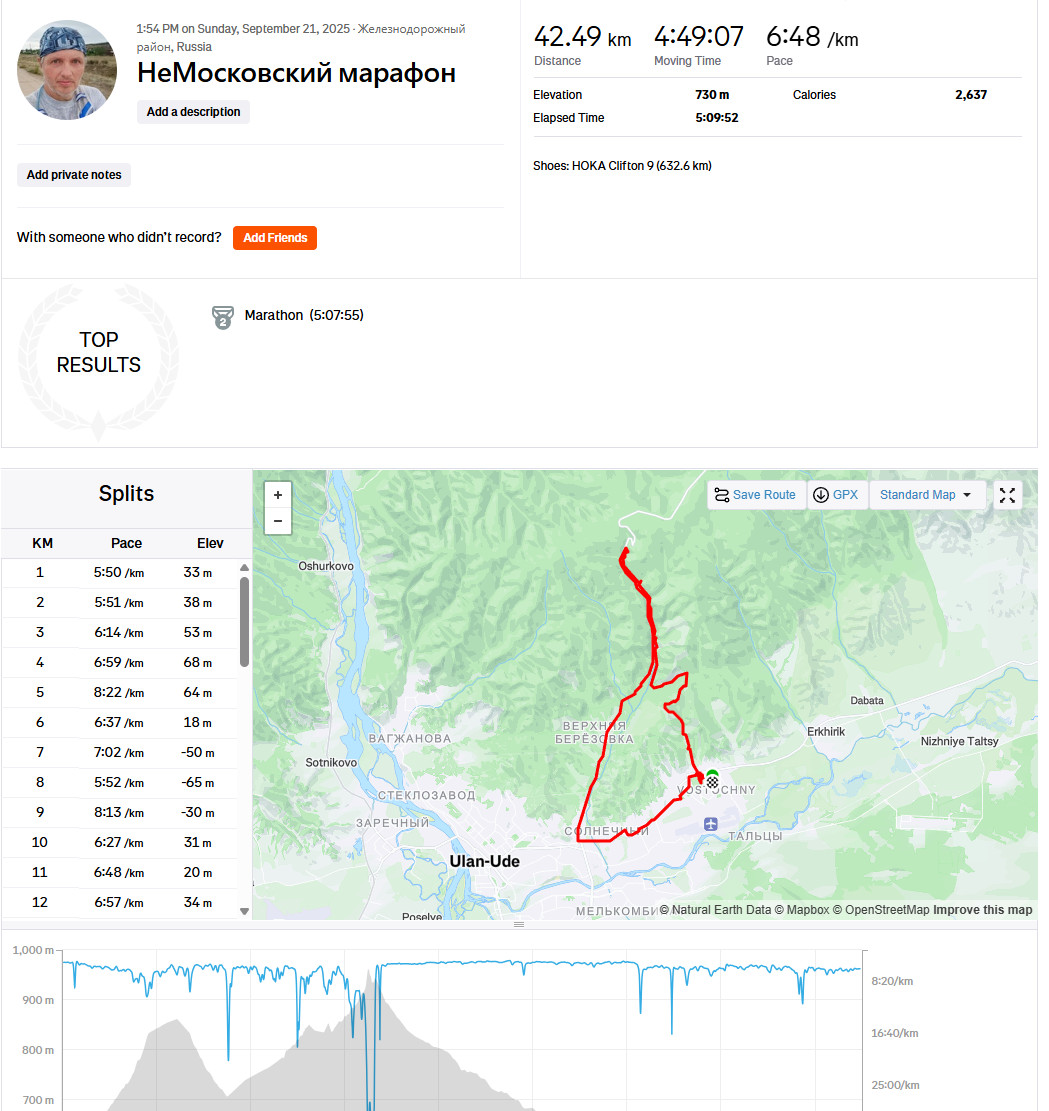Screen dimensions: 1049x1111
Task: Click the Add a description button
Action: [x=193, y=112]
